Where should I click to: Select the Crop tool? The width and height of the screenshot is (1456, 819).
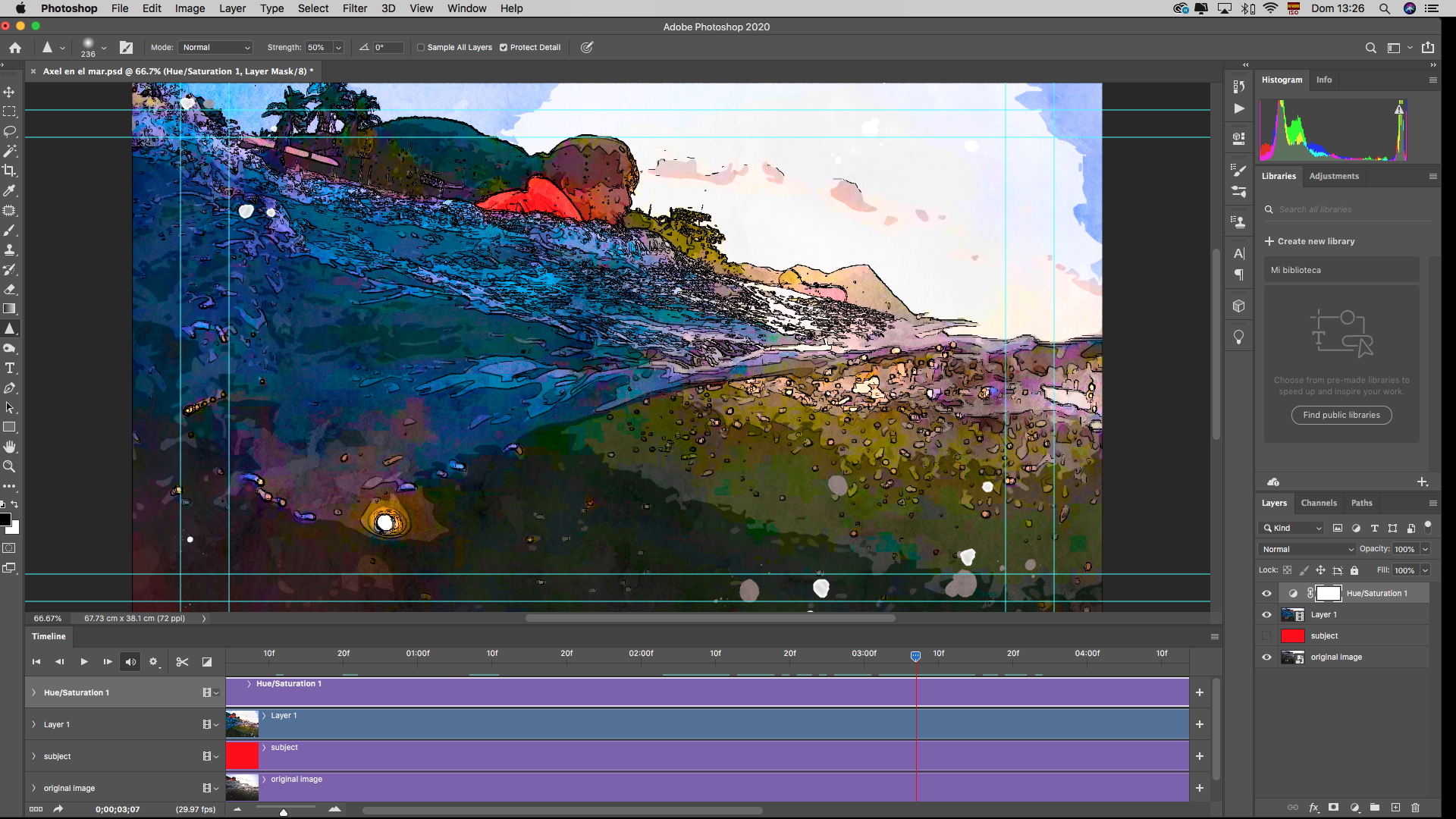[x=10, y=171]
